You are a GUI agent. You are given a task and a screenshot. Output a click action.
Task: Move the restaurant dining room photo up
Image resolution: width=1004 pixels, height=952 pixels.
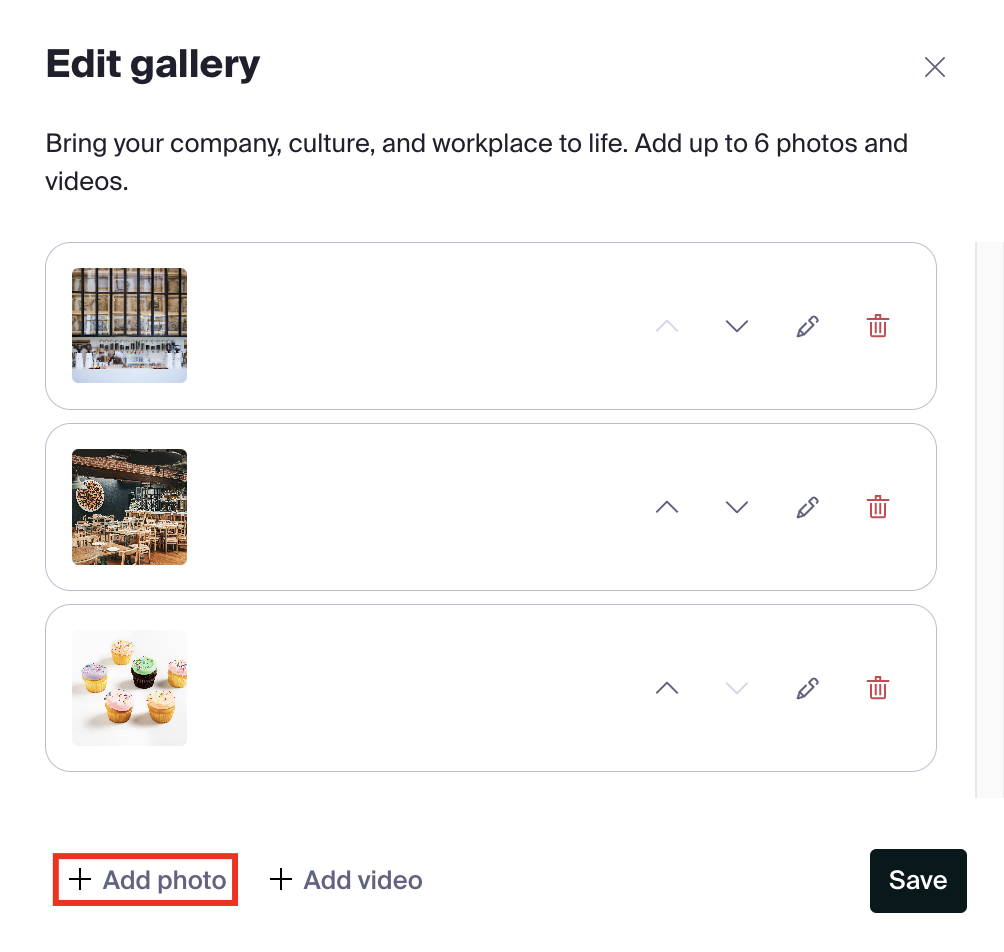coord(667,507)
